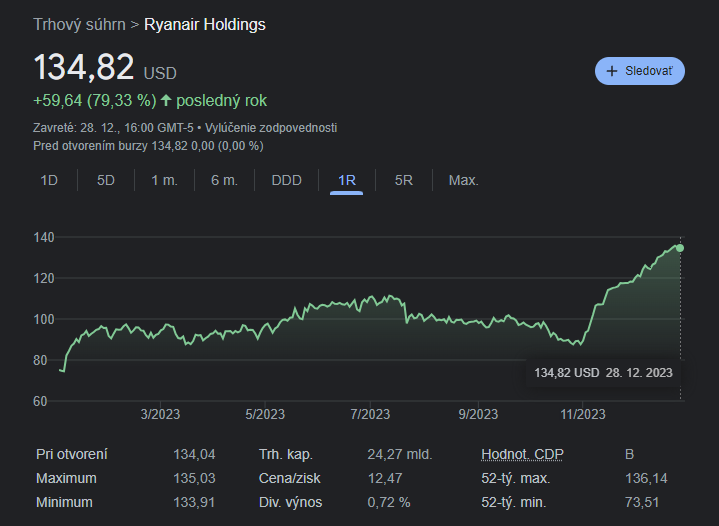This screenshot has width=719, height=526.
Task: Select the DDD range tab
Action: click(287, 180)
